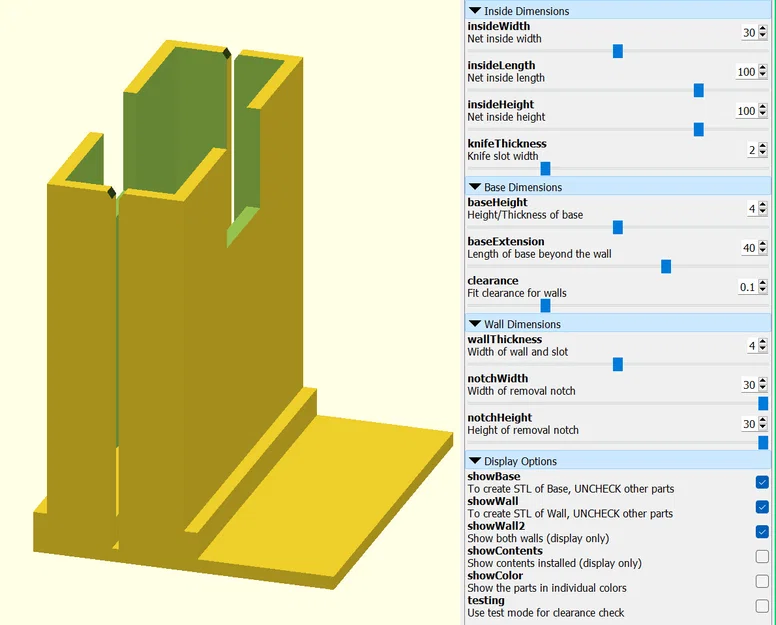Uncheck the showWall2 checkbox
Image resolution: width=776 pixels, height=625 pixels.
[762, 531]
